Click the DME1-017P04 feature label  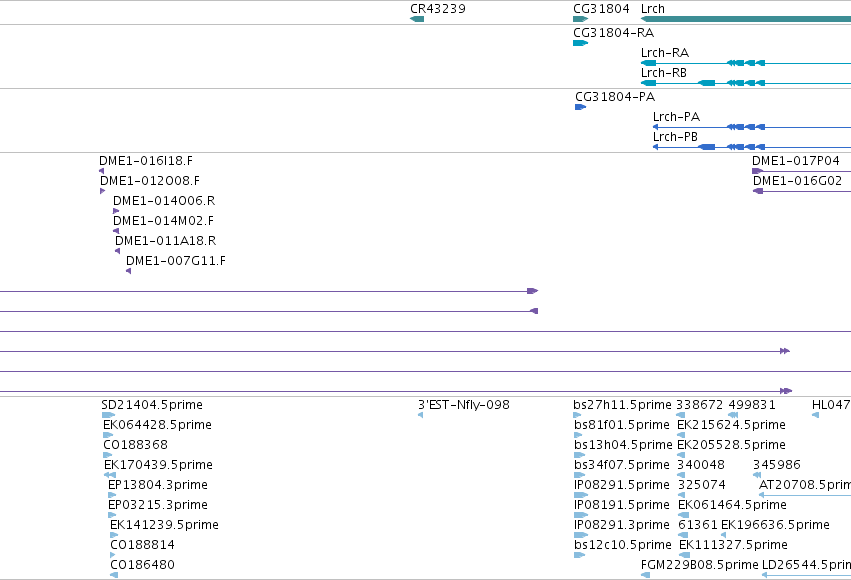coord(796,161)
